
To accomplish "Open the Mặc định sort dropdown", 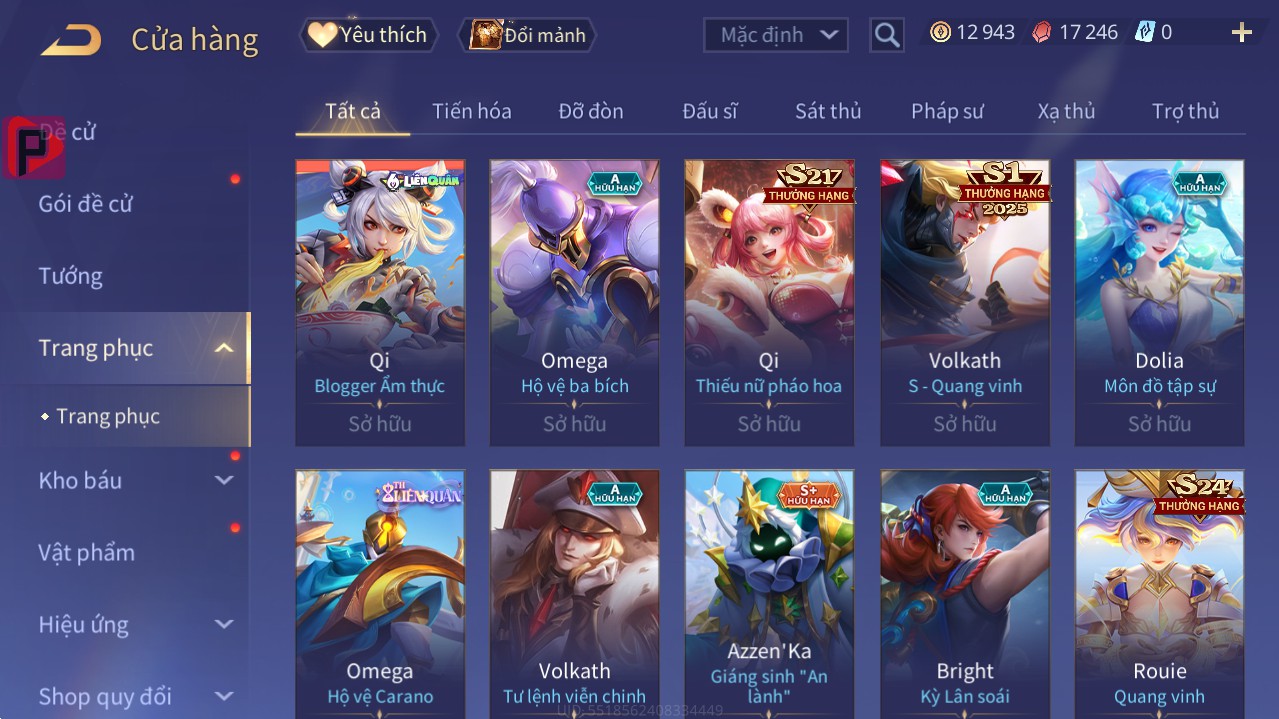I will [x=776, y=35].
